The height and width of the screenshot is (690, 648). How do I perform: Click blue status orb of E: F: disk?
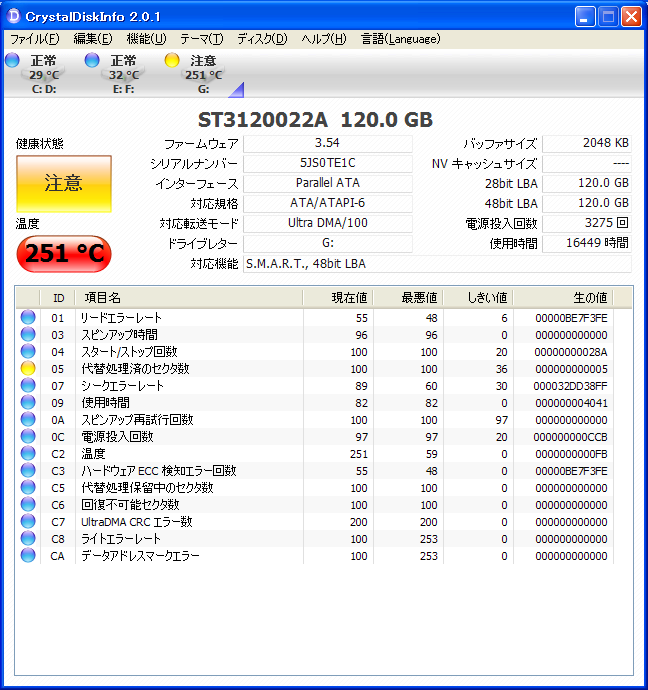pos(92,60)
